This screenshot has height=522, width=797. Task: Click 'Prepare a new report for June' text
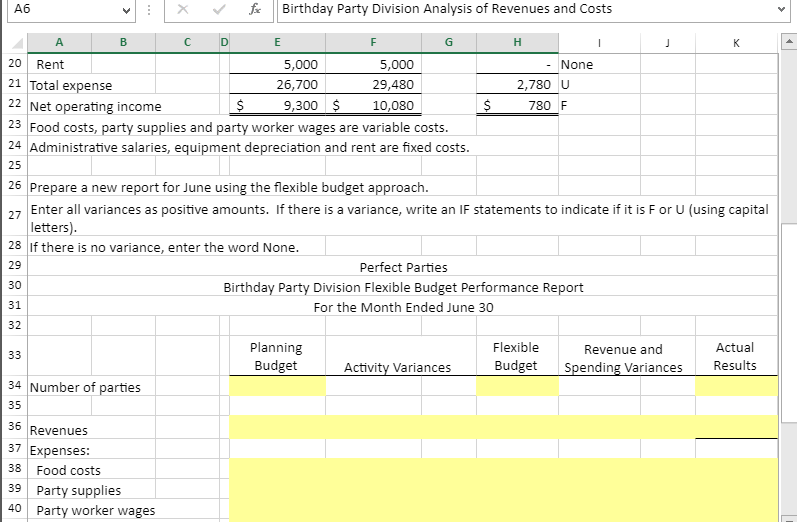(x=229, y=188)
